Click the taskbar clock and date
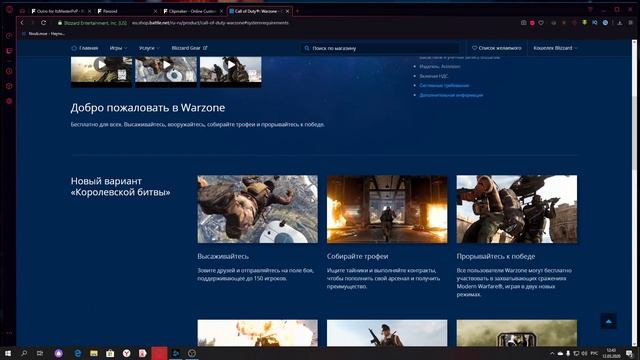This screenshot has width=640, height=360. (611, 353)
